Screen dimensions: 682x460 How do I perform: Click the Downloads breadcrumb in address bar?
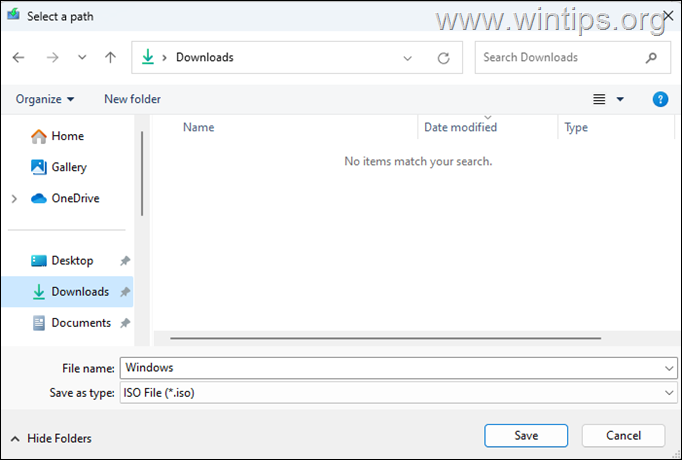[204, 57]
